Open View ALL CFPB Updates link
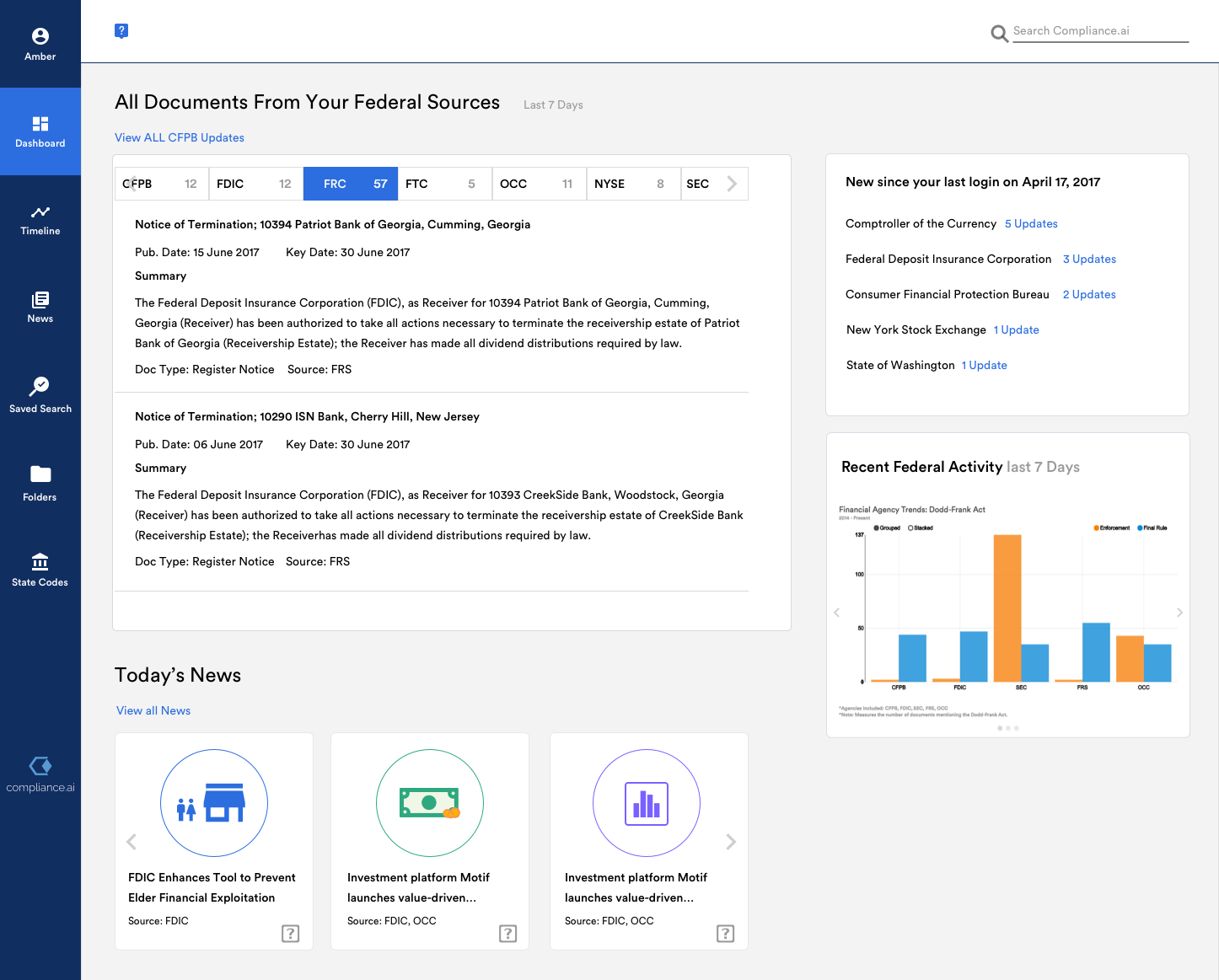Image resolution: width=1219 pixels, height=980 pixels. pyautogui.click(x=180, y=137)
